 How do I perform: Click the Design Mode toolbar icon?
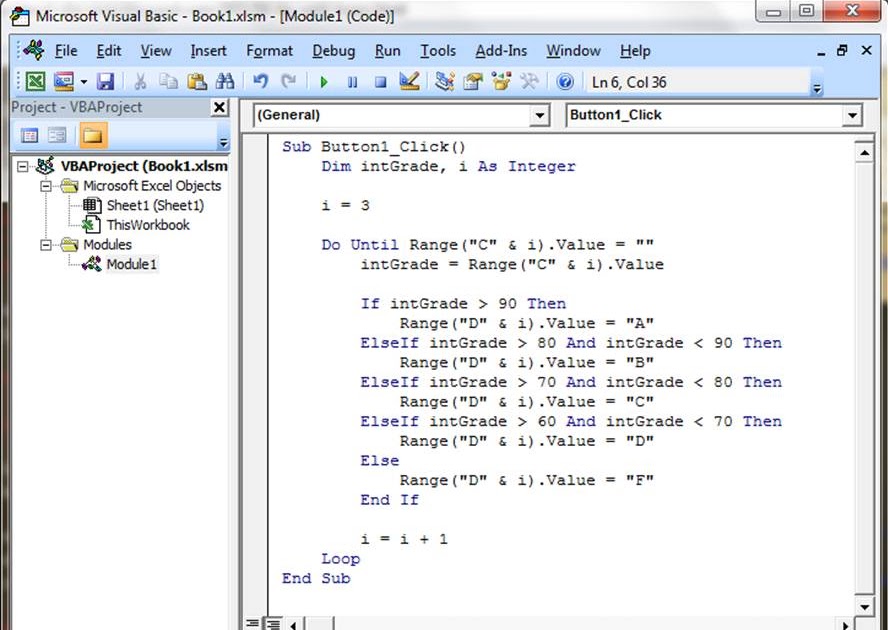410,82
